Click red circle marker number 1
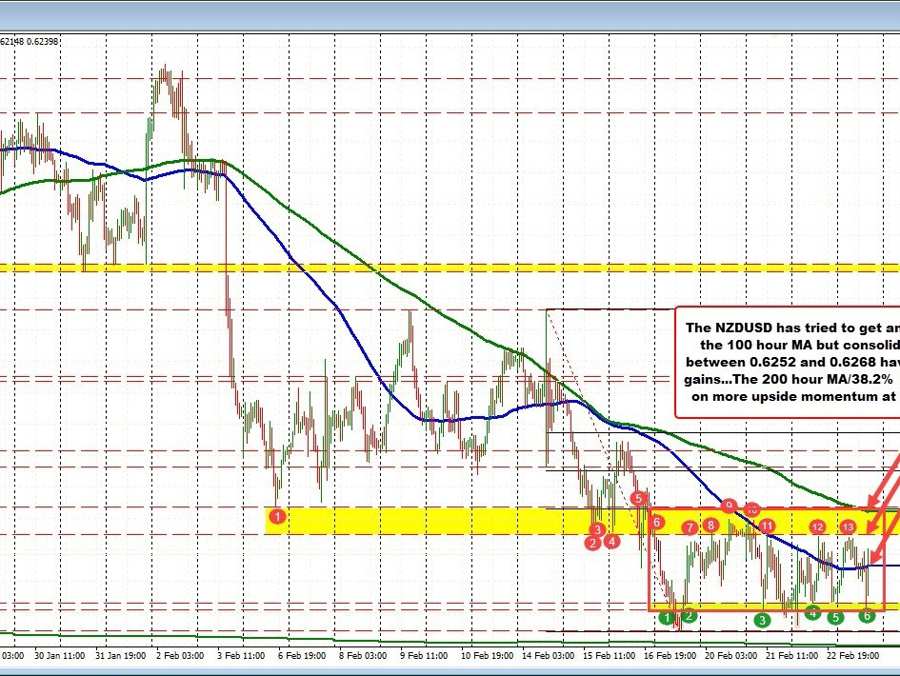Screen dimensions: 900x676 point(278,516)
